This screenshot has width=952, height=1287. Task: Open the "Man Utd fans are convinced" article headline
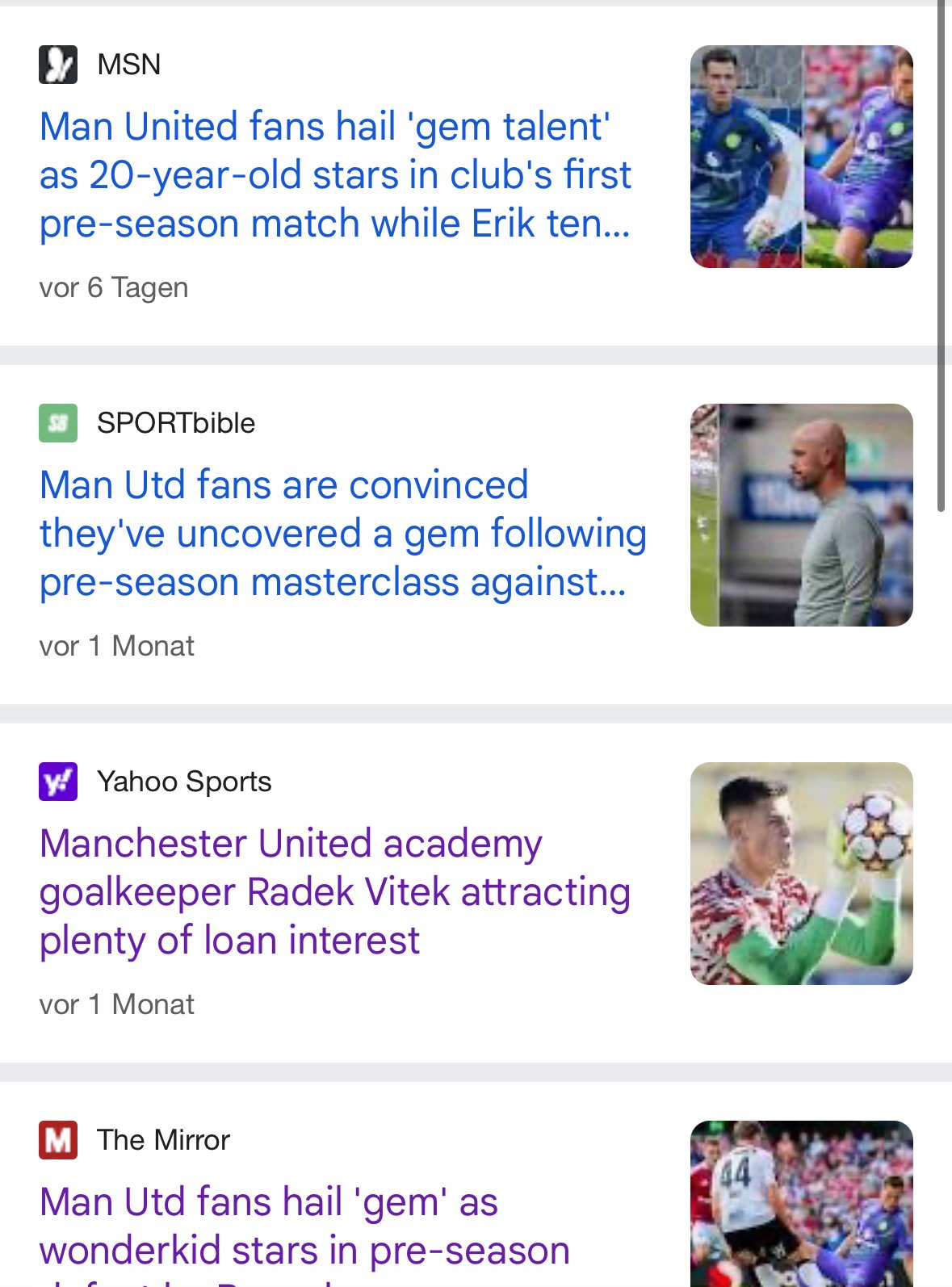(x=343, y=534)
